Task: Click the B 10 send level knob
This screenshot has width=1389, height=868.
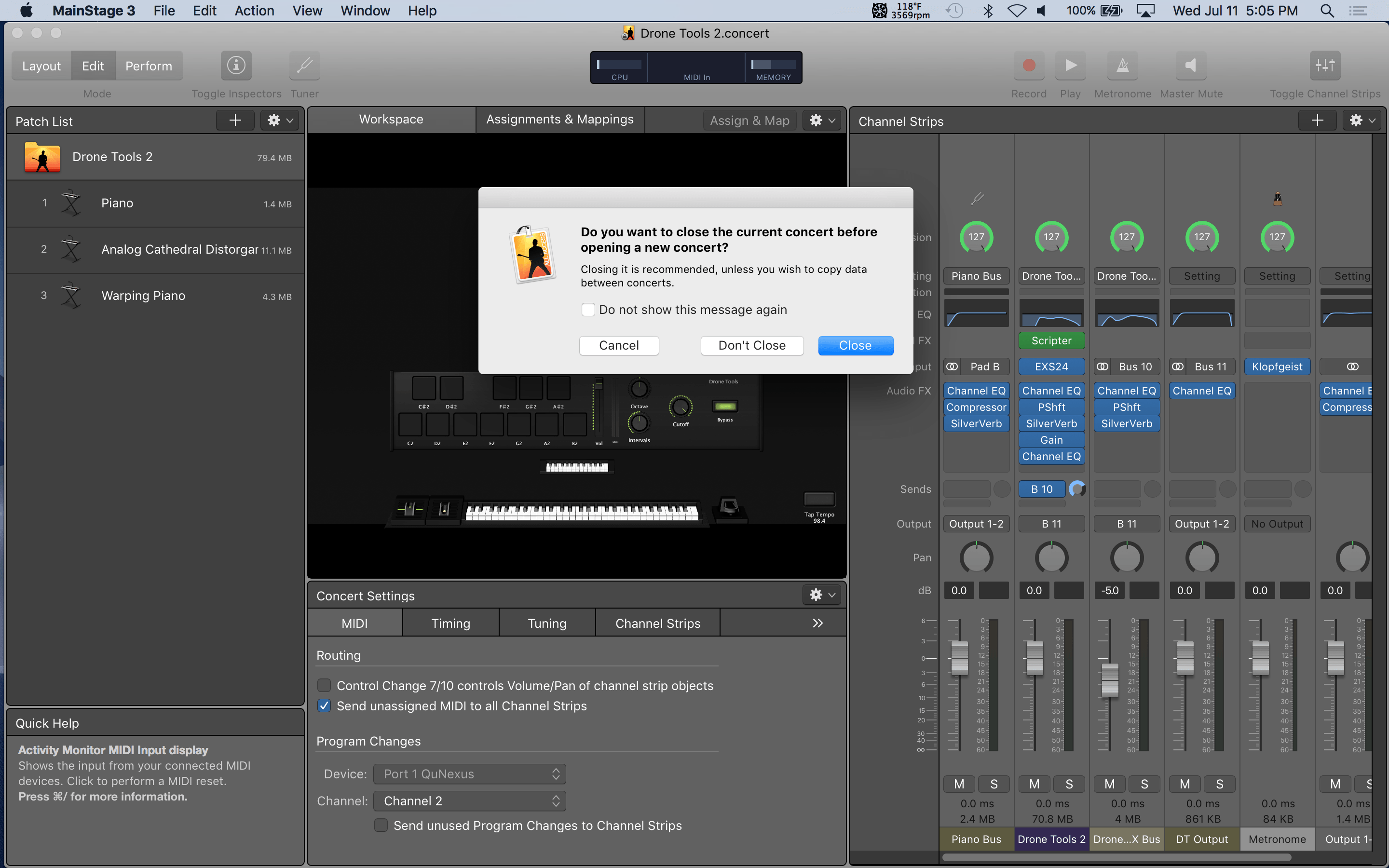Action: tap(1077, 489)
